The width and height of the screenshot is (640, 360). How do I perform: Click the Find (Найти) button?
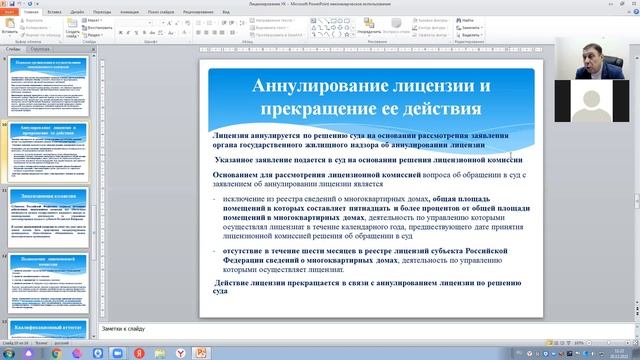465,20
